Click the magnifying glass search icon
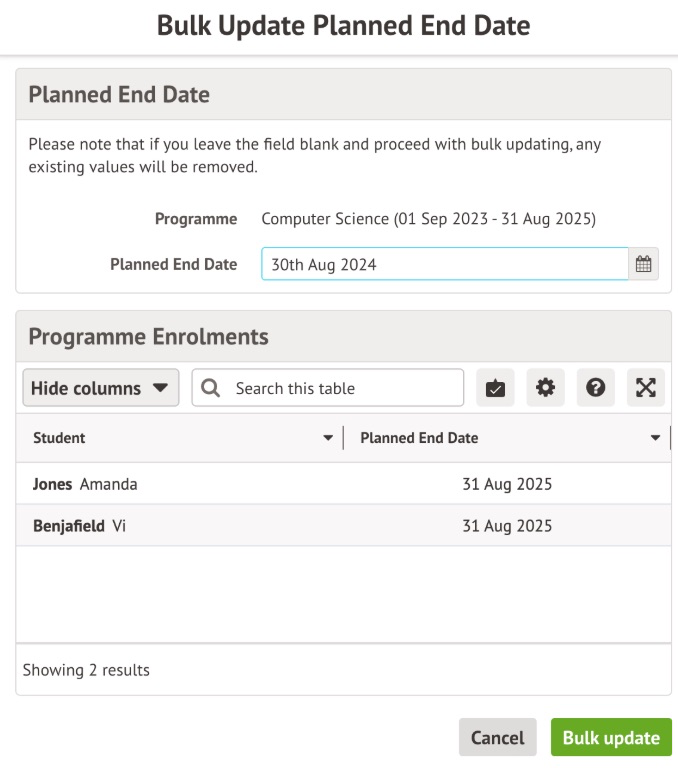Viewport: 678px width, 768px height. tap(211, 388)
